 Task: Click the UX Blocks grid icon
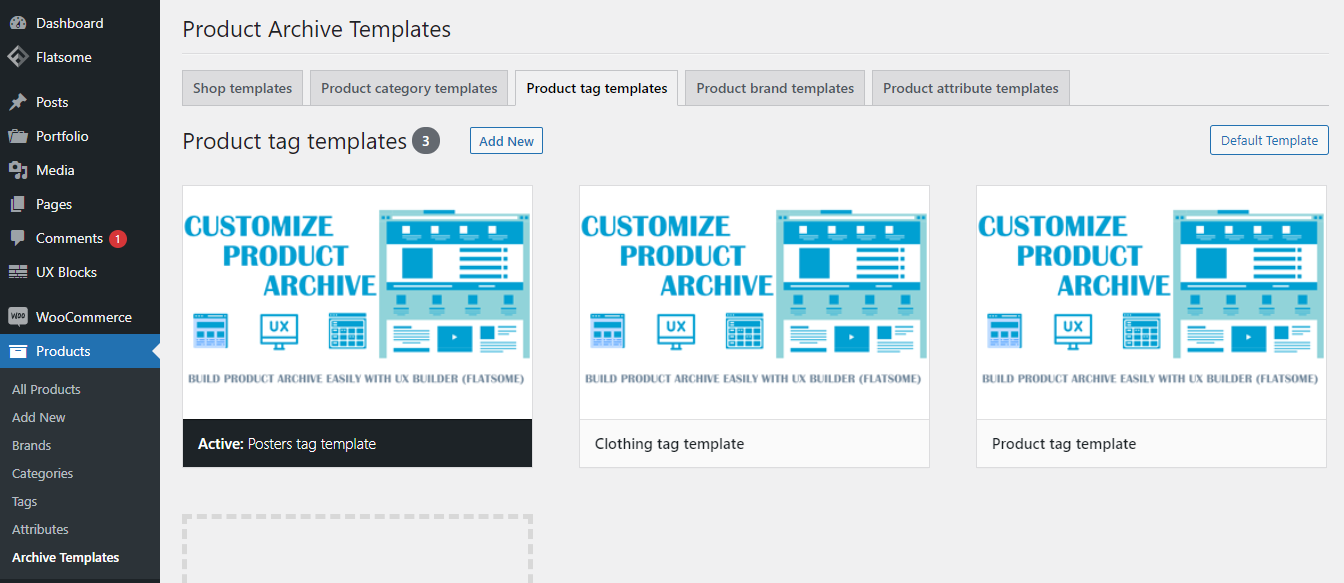(18, 272)
